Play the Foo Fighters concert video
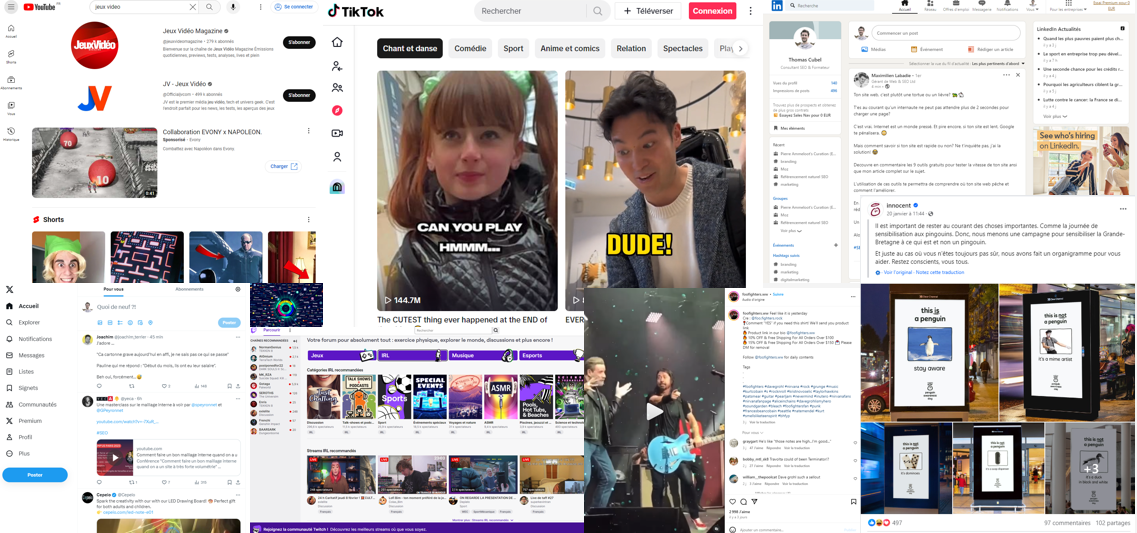 click(654, 411)
